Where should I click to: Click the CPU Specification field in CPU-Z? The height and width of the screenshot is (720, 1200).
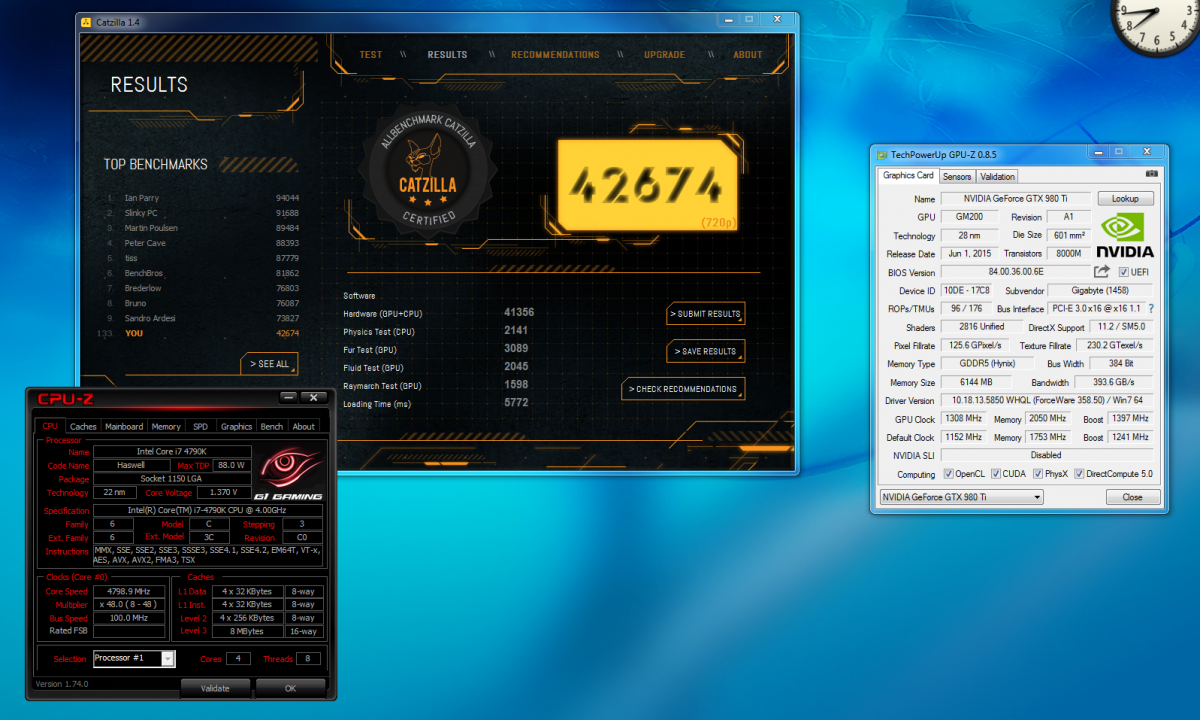click(208, 510)
